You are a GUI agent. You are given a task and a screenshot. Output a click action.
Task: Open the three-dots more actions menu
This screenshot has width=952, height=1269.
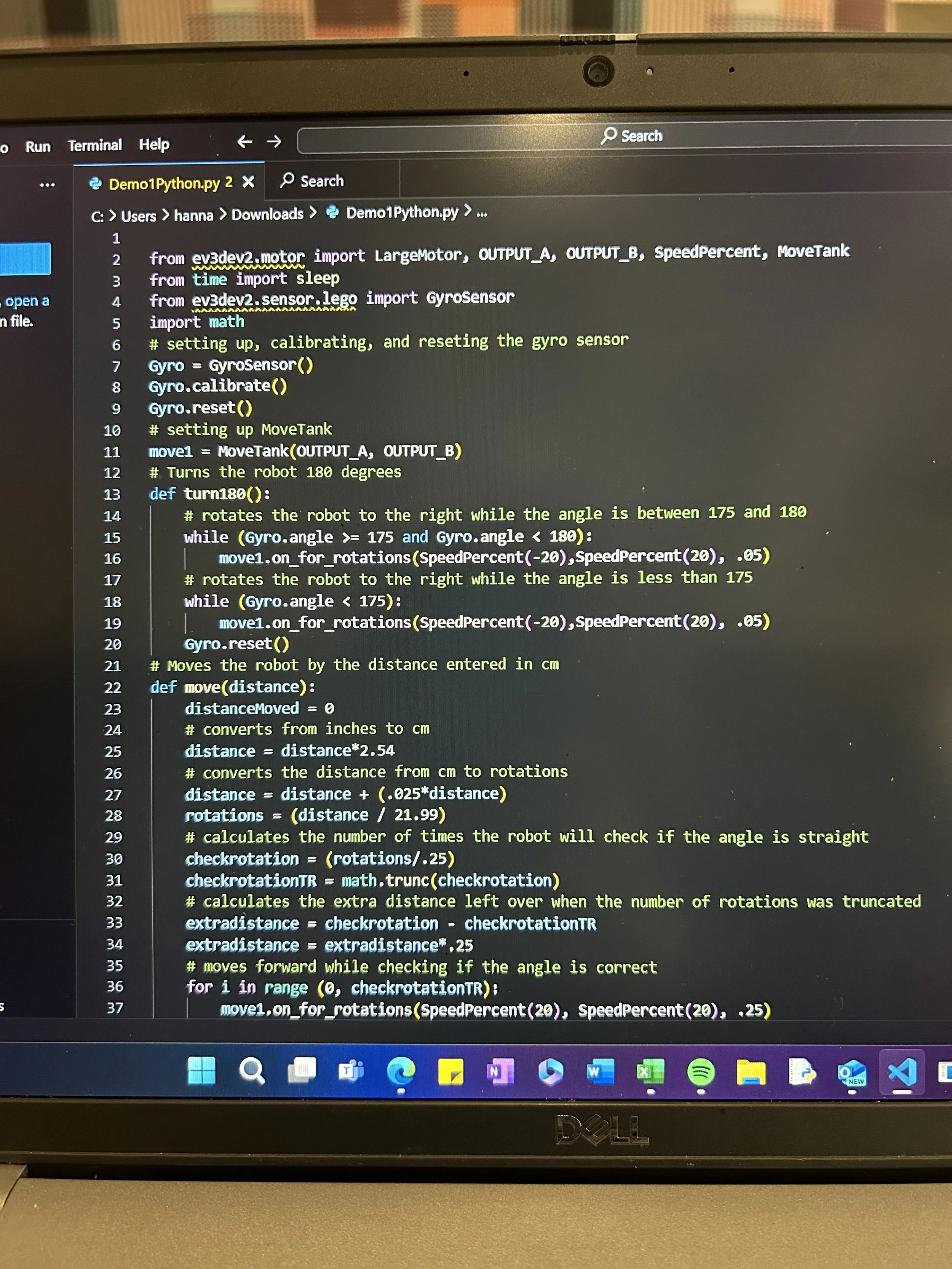pyautogui.click(x=47, y=185)
